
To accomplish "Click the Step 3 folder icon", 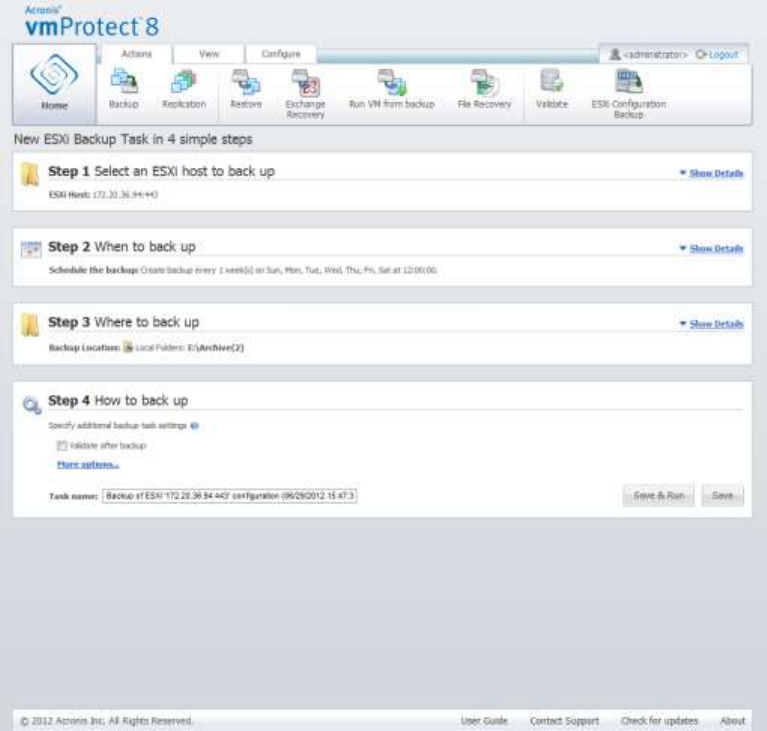I will tap(30, 325).
